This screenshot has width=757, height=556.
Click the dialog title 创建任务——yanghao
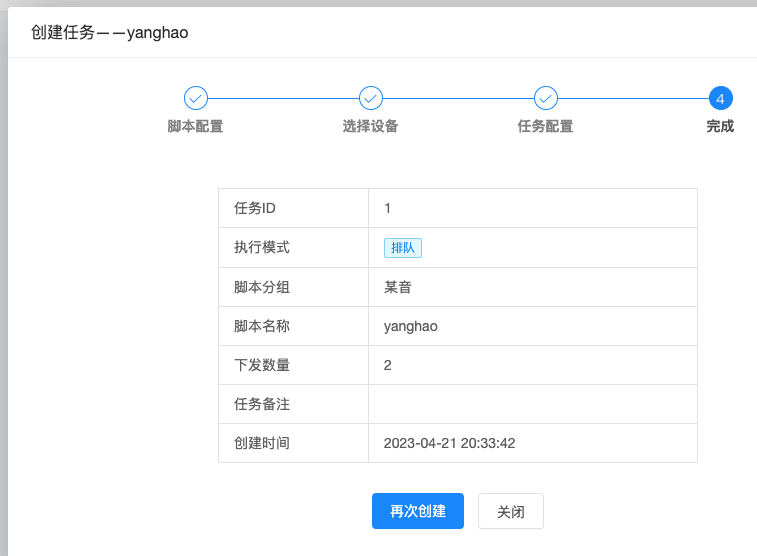coord(110,33)
